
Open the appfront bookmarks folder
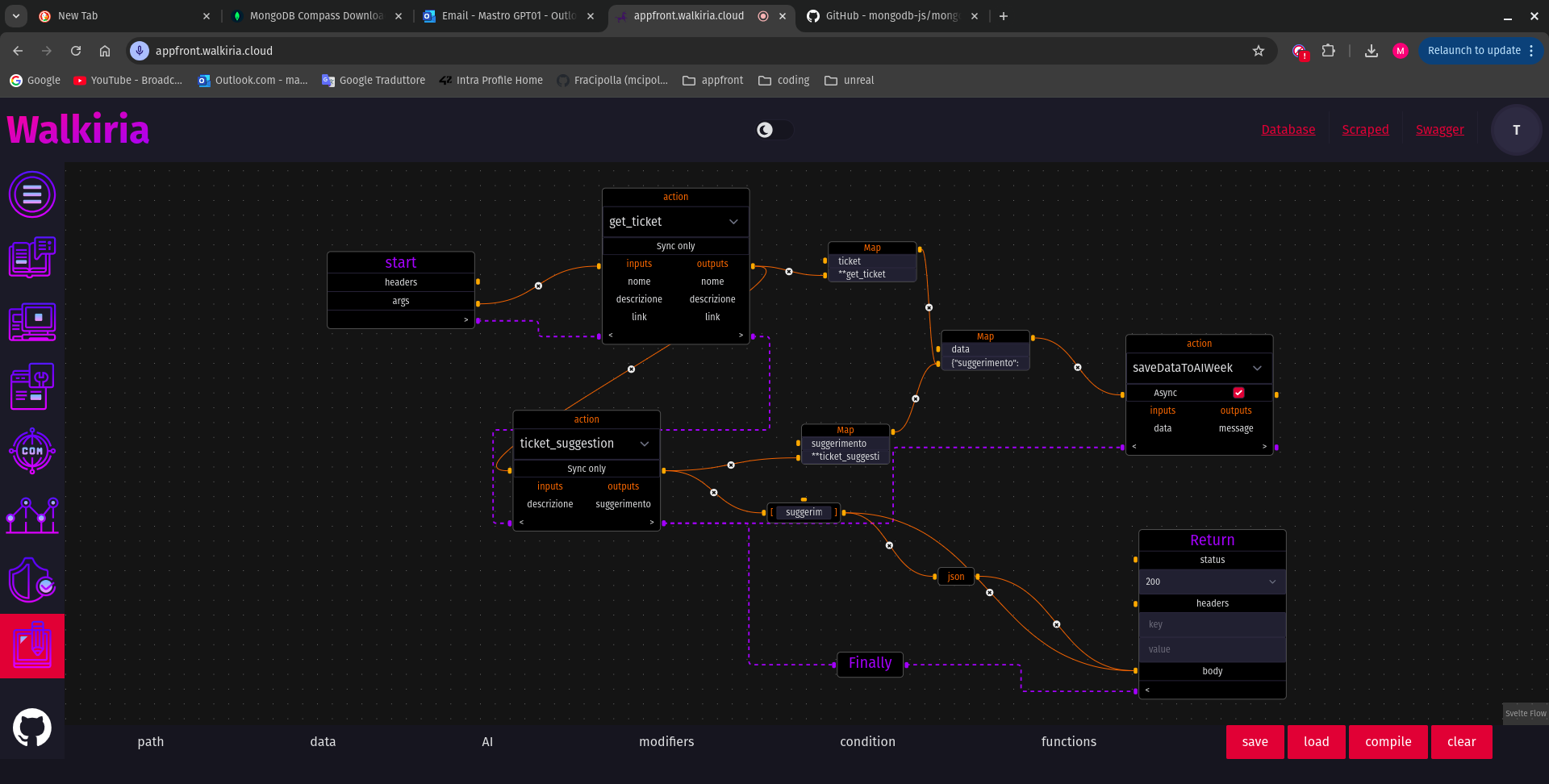[712, 81]
